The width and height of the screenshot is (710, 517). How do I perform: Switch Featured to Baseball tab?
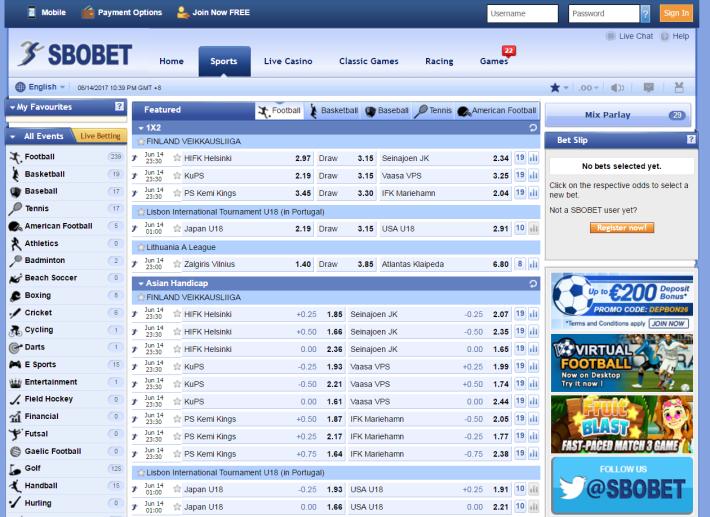387,110
